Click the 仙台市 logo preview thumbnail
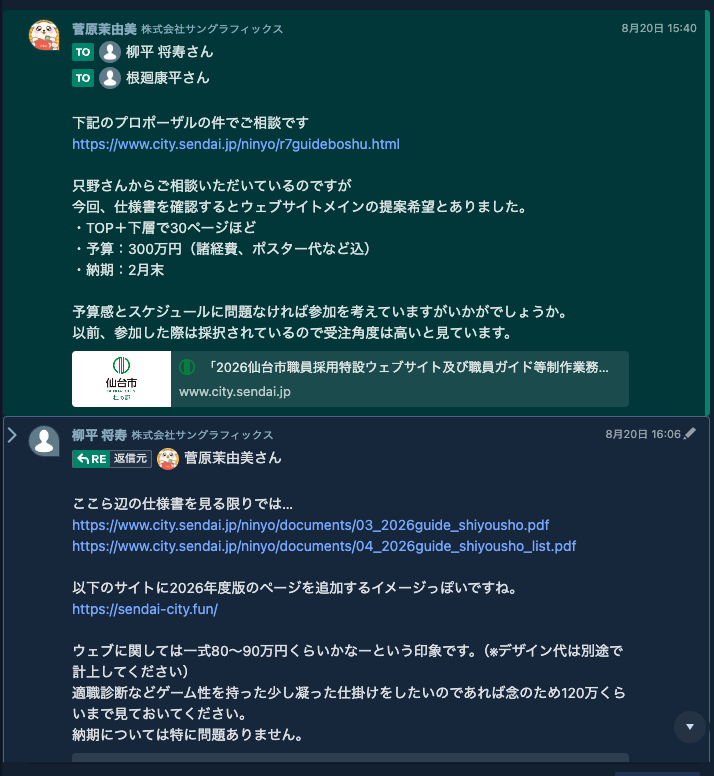Screen dimensions: 714x776 [122, 379]
